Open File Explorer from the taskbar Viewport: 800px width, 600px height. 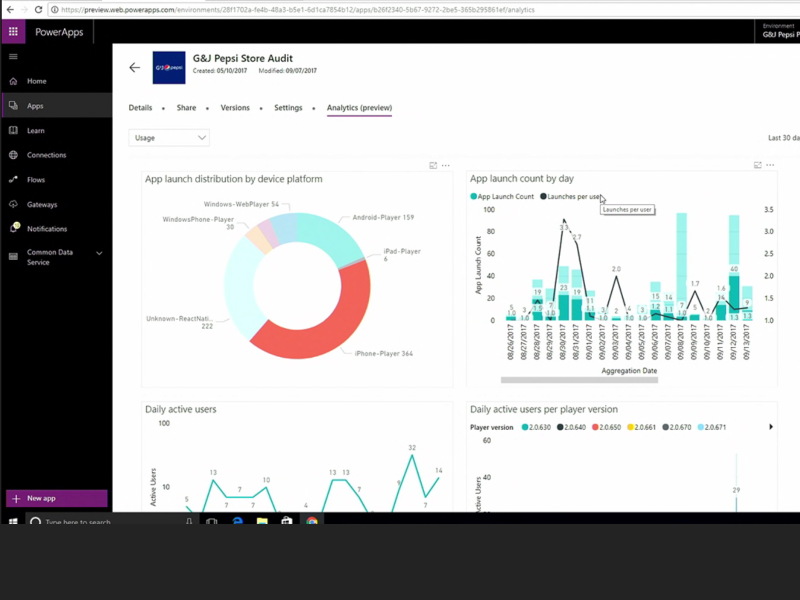point(262,521)
